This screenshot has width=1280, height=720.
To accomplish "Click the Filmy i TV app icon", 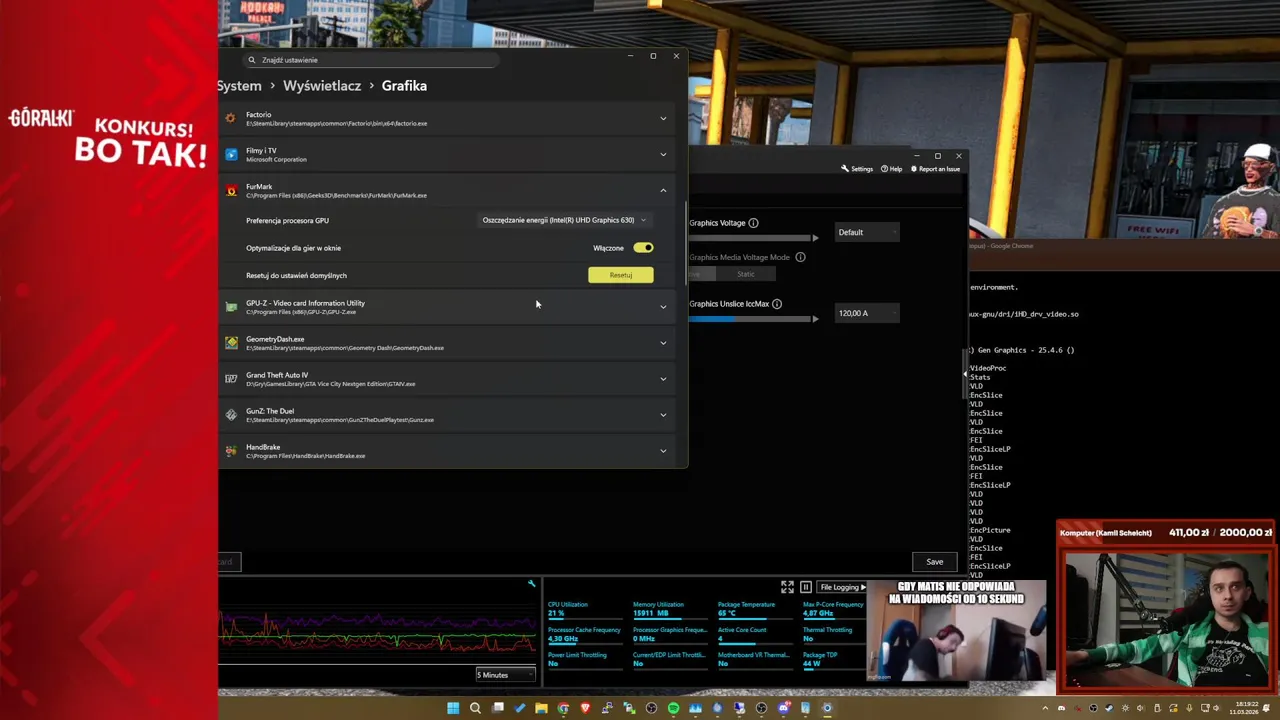I will click(x=231, y=154).
